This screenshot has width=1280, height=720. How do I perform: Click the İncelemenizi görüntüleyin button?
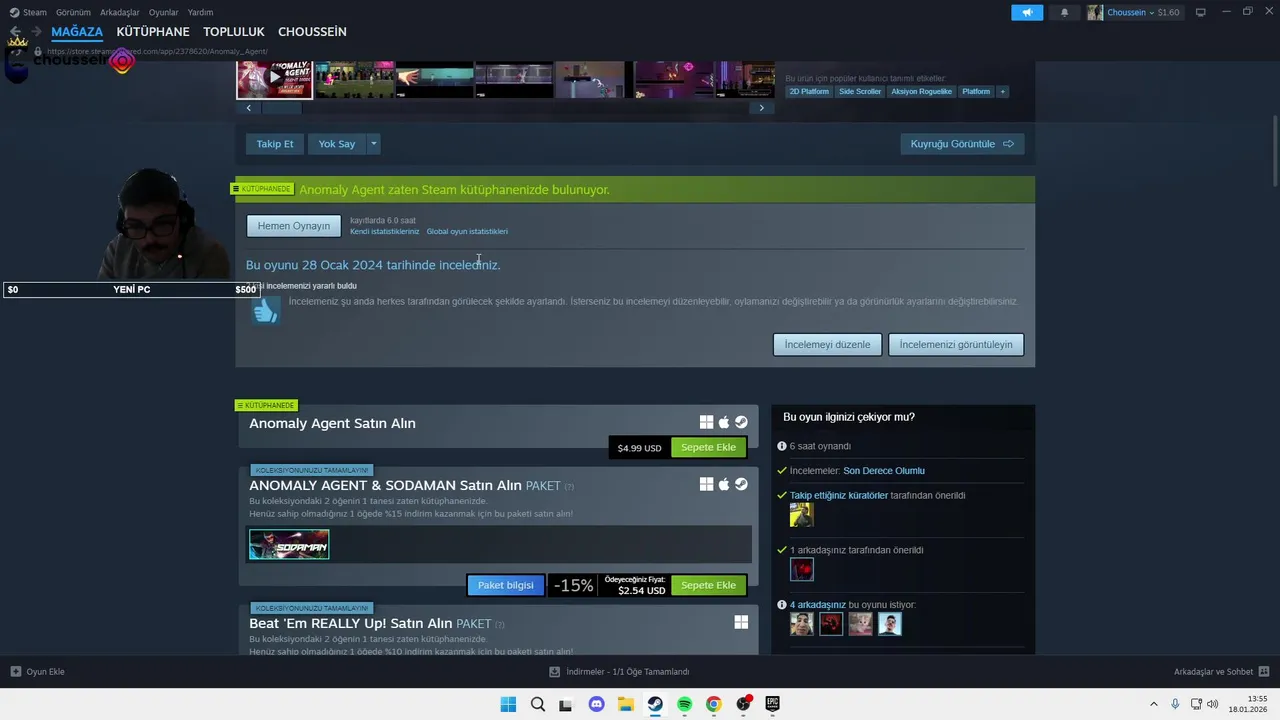point(956,344)
